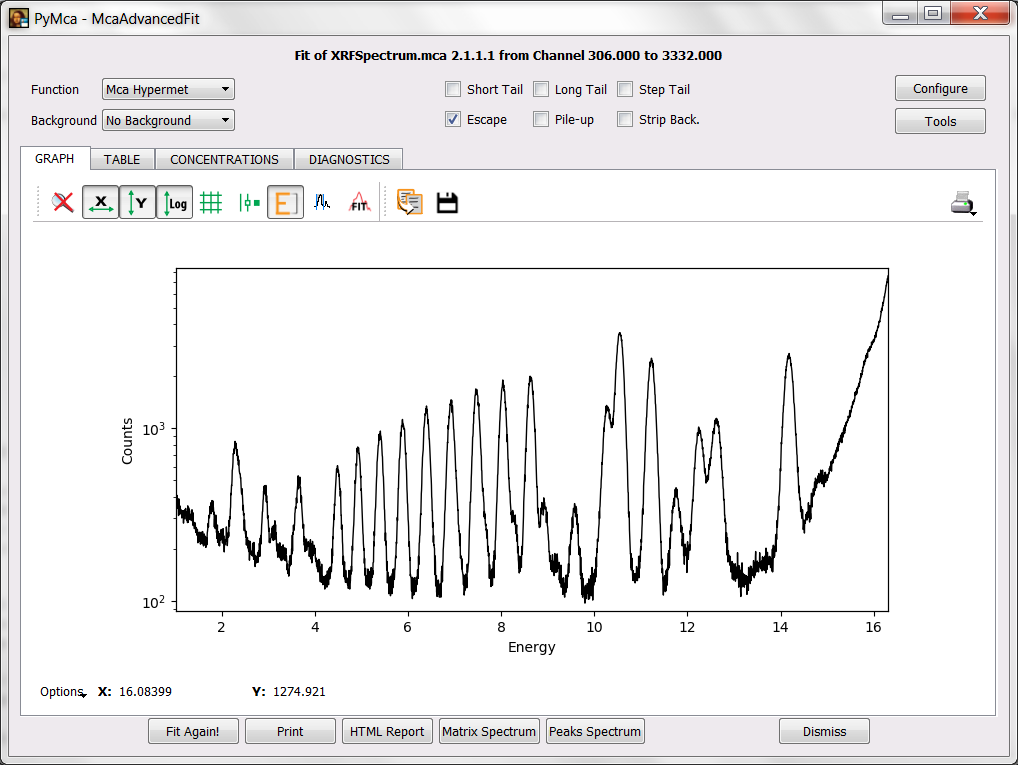Click the red FIT icon
This screenshot has height=765, width=1018.
coord(359,203)
